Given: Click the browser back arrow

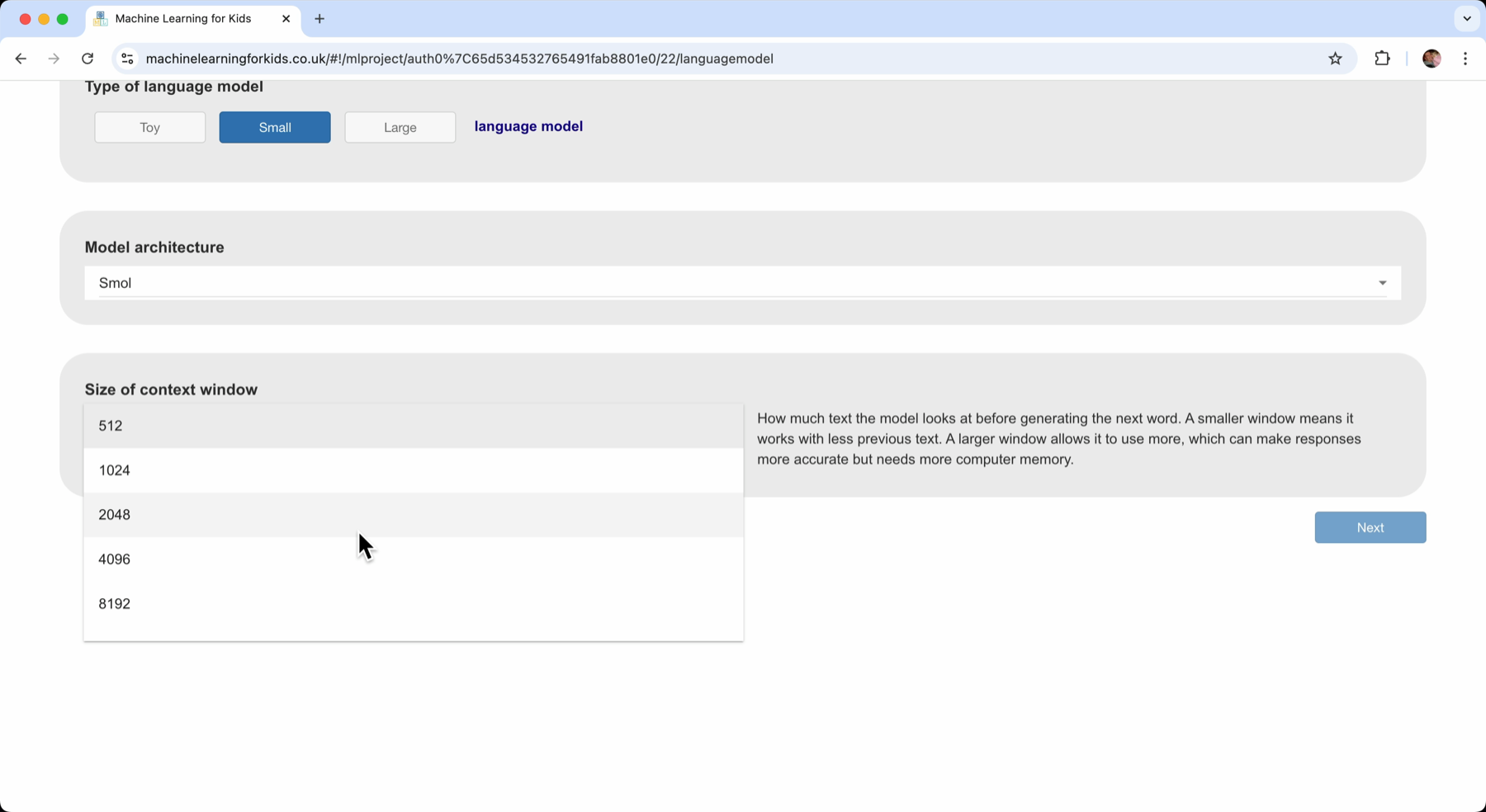Looking at the screenshot, I should pos(21,59).
